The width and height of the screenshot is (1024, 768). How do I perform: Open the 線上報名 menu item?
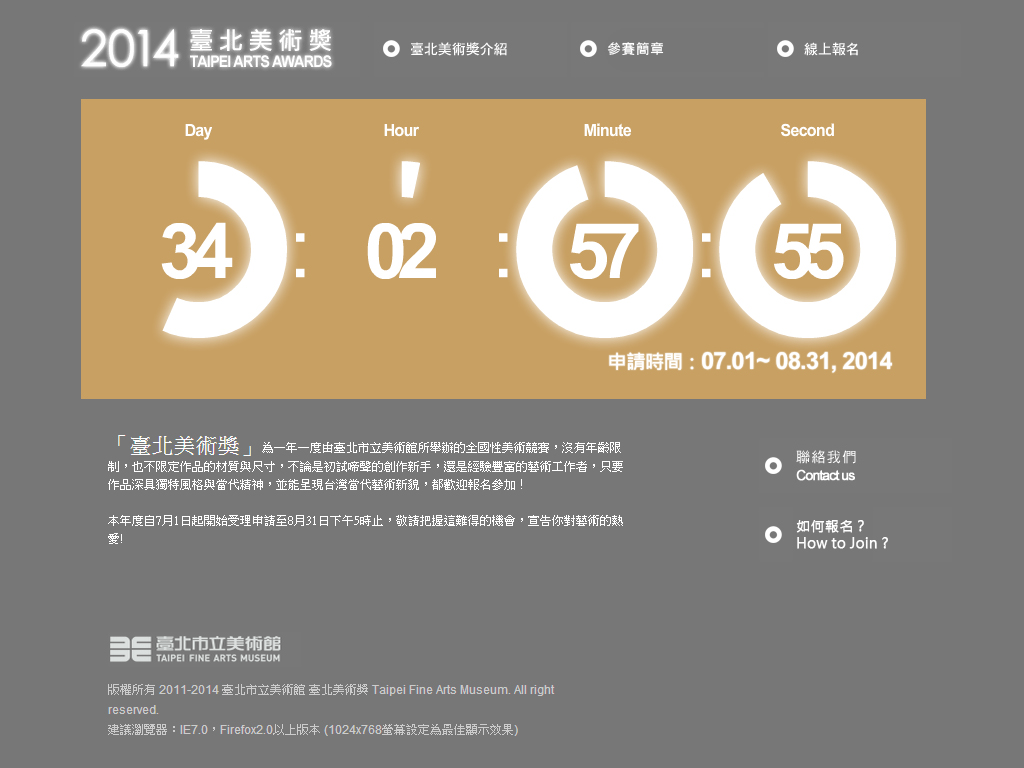pyautogui.click(x=831, y=49)
